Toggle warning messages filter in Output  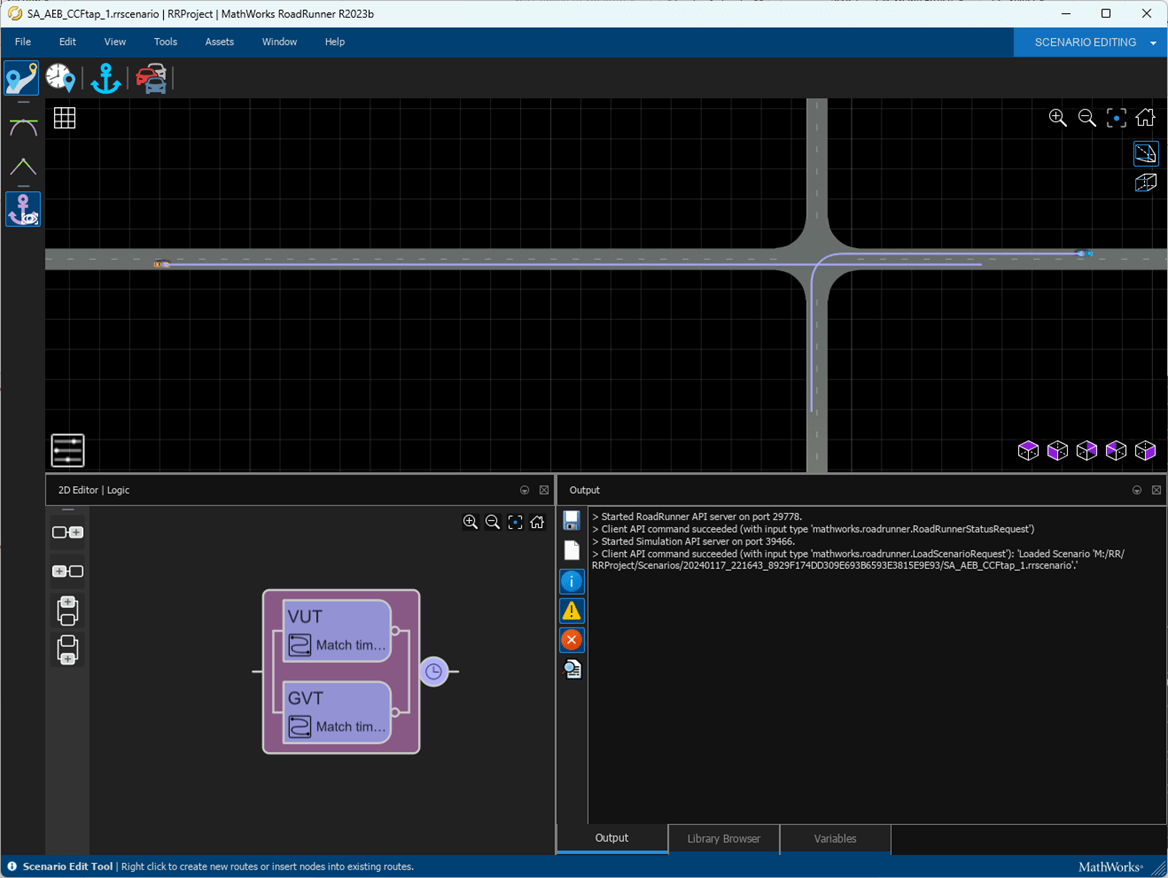click(572, 610)
